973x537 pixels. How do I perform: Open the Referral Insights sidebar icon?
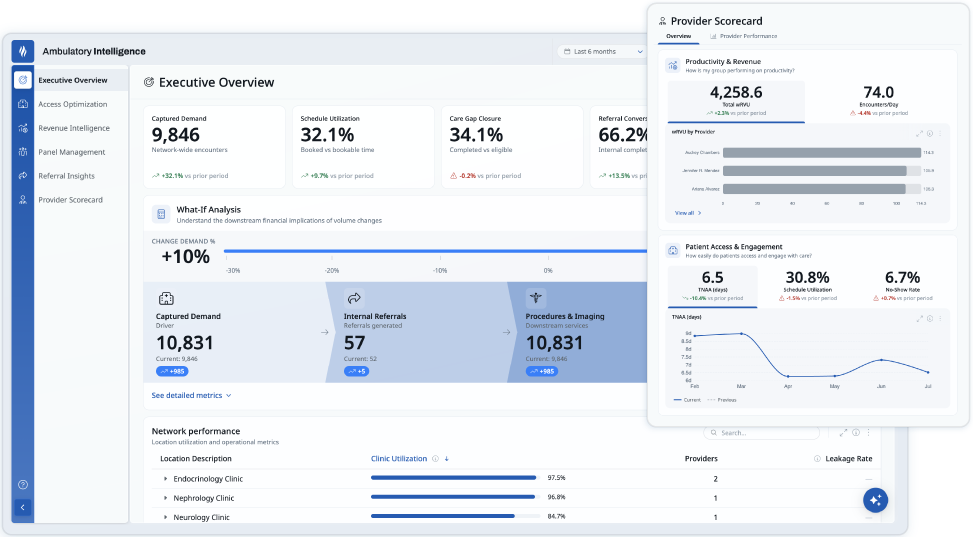tap(23, 176)
